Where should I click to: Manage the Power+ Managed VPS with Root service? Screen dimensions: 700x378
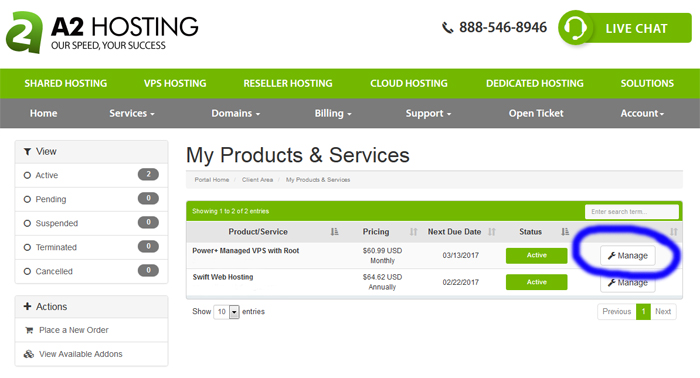[x=628, y=256]
